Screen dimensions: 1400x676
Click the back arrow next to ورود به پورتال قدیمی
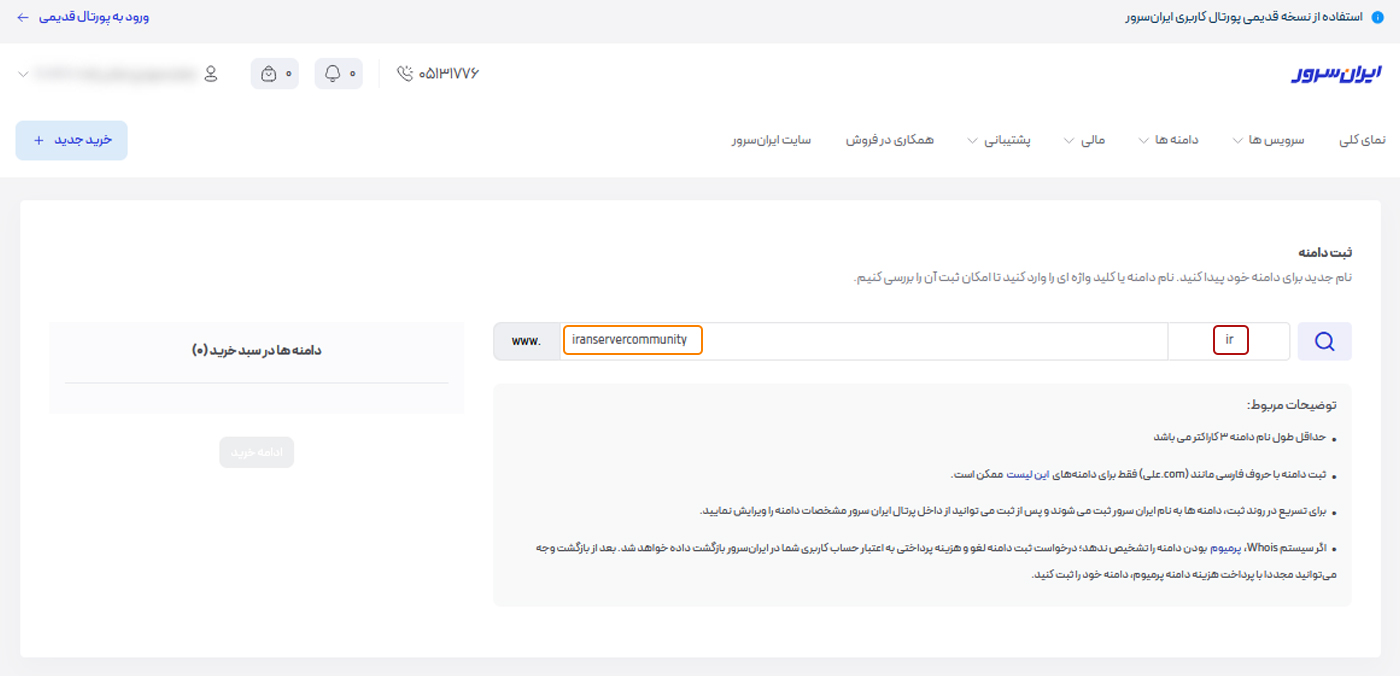(x=23, y=17)
